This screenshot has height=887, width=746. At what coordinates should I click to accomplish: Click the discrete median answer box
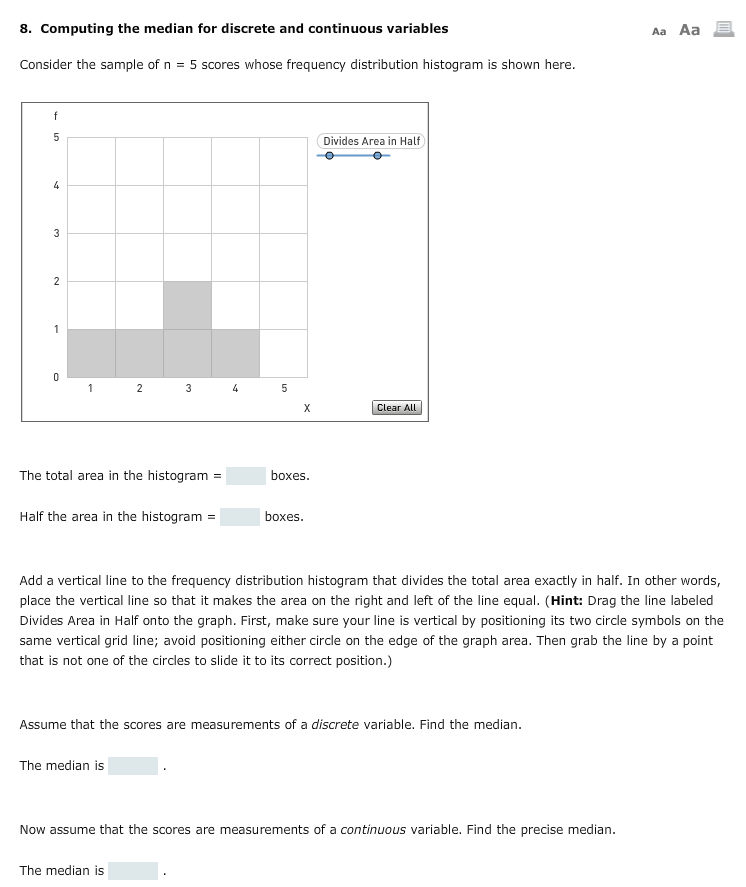point(131,765)
